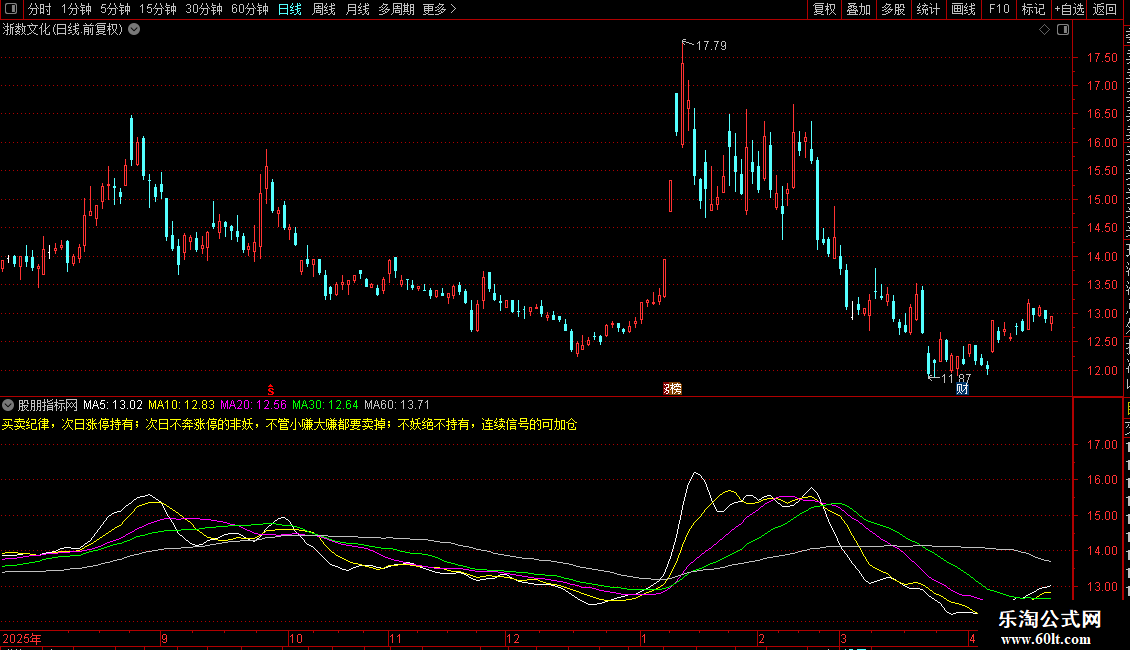The image size is (1130, 650).
Task: Expand the 股朋指标网 indicator dropdown arrow
Action: [x=8, y=405]
